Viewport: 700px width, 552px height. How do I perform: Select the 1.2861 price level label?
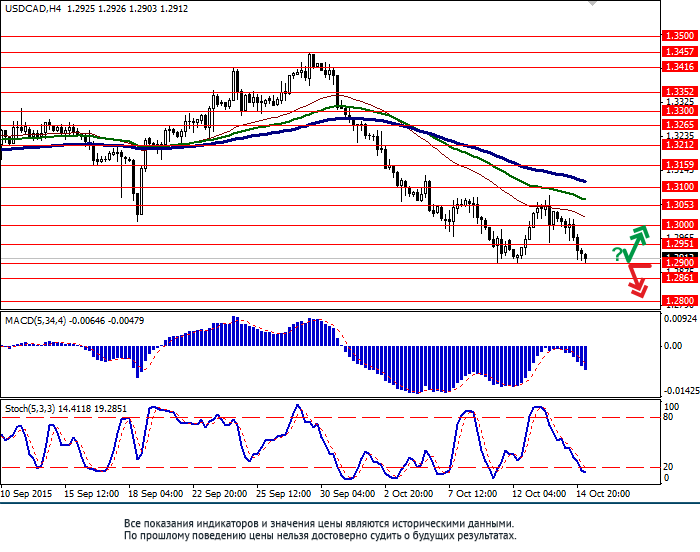point(680,278)
